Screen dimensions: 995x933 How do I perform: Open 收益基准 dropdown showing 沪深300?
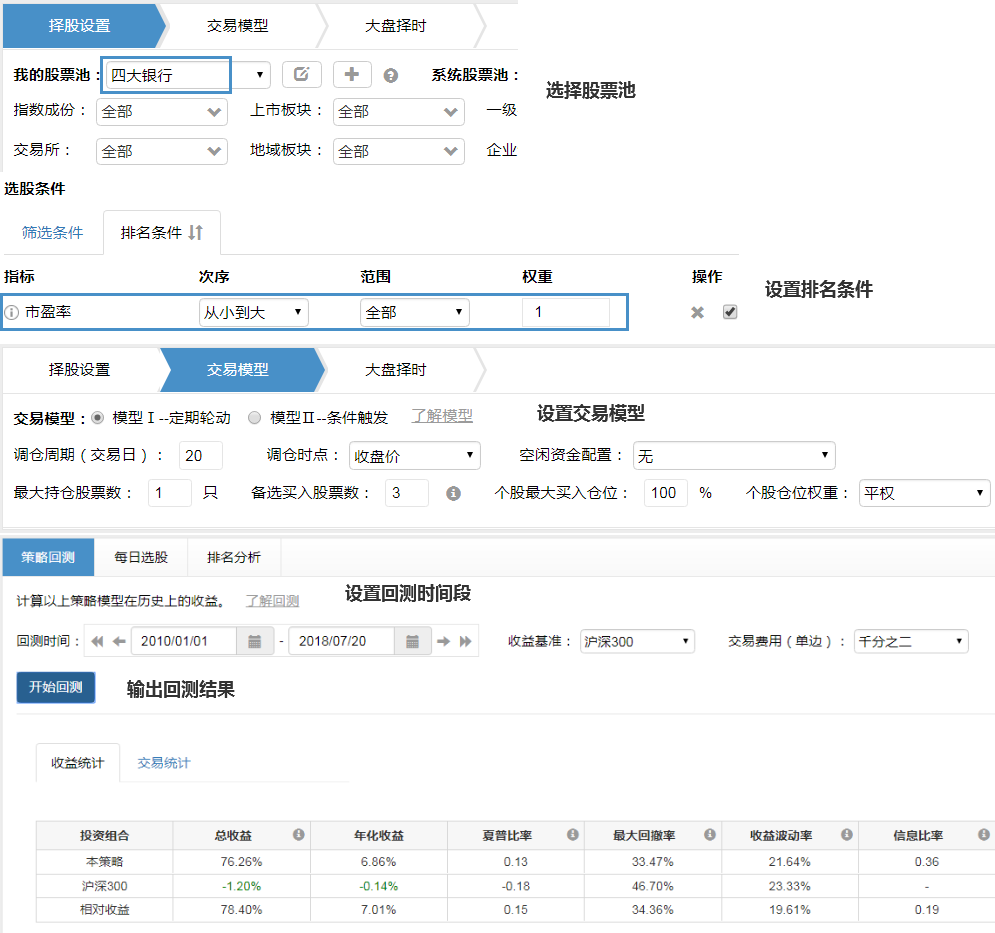tap(637, 642)
